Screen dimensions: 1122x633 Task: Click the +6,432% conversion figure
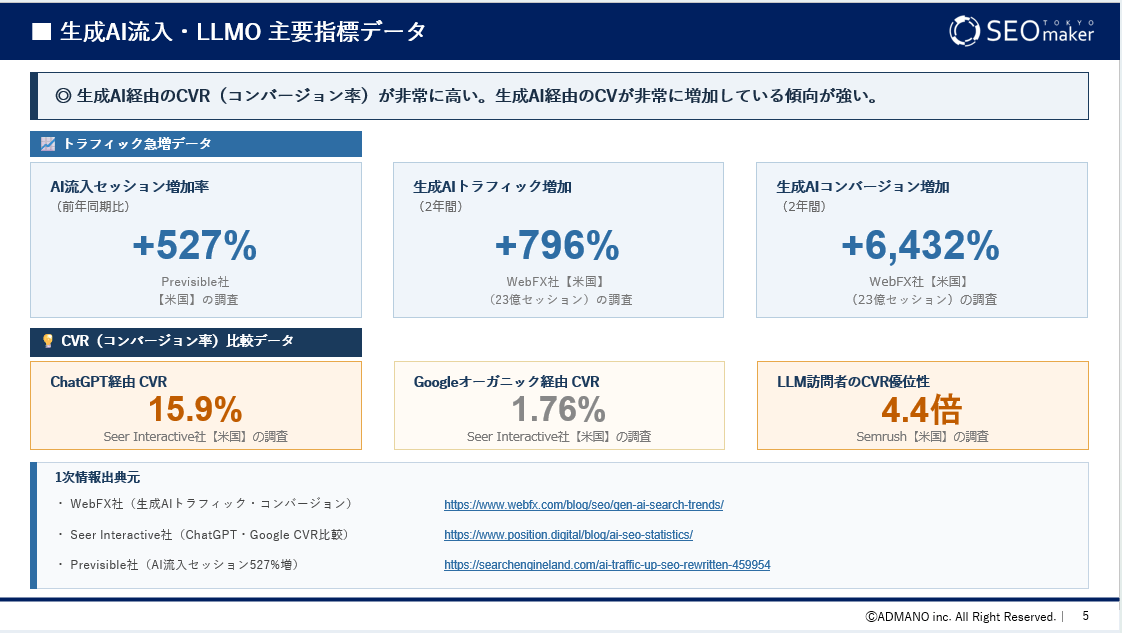click(x=922, y=244)
